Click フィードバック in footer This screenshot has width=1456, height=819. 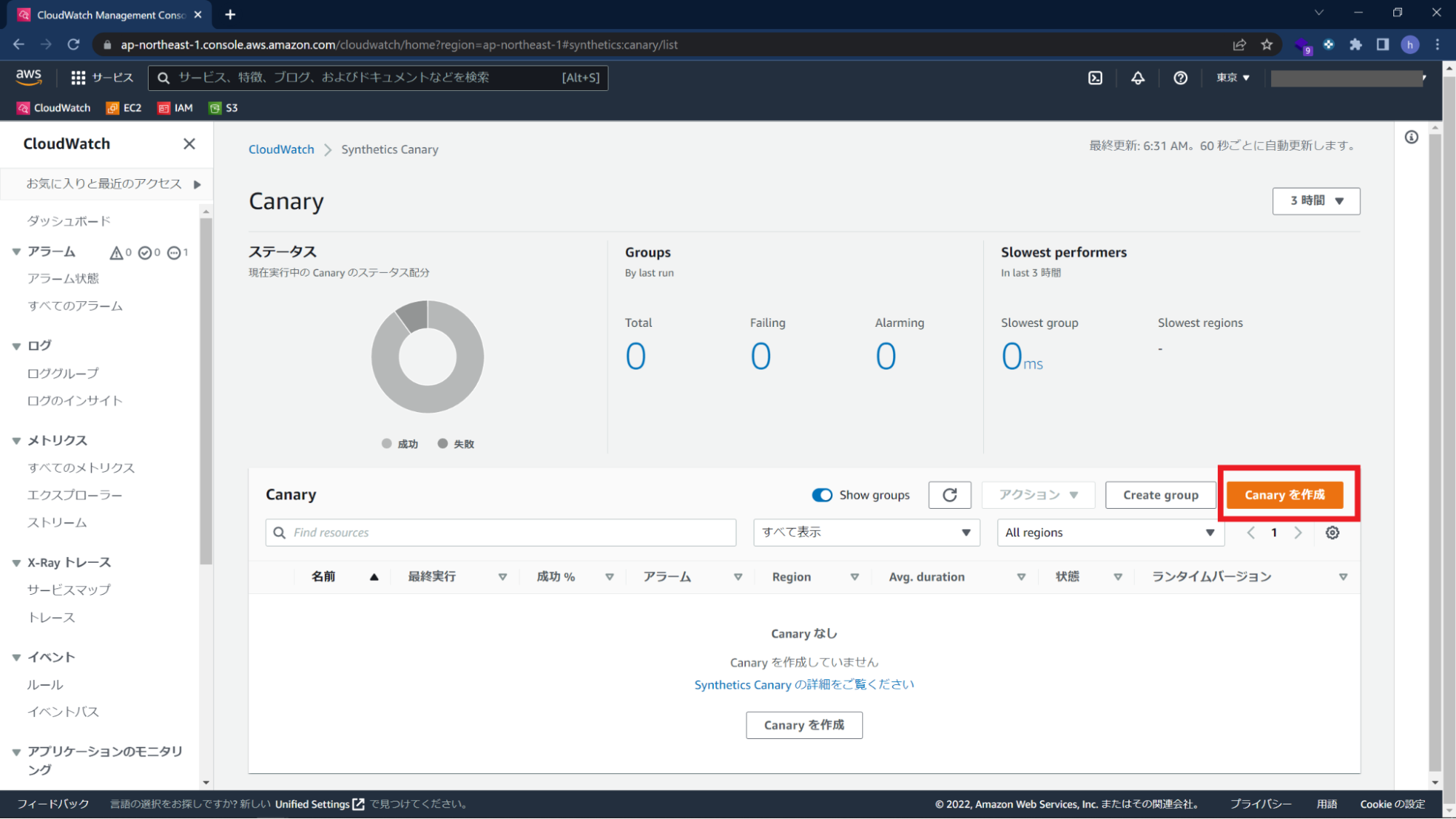pyautogui.click(x=53, y=804)
